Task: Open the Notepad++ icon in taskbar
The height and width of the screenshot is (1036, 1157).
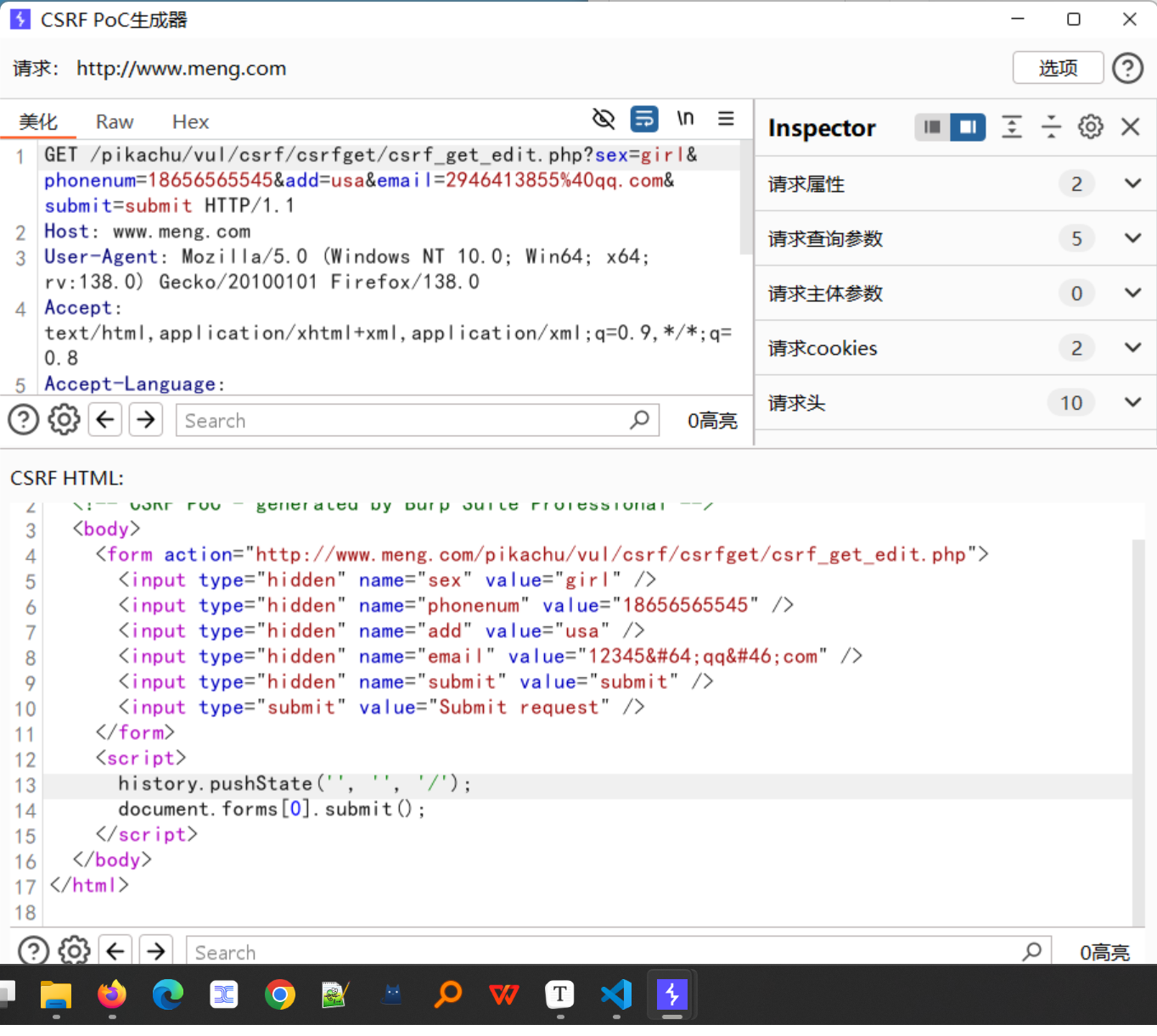Action: coord(336,994)
